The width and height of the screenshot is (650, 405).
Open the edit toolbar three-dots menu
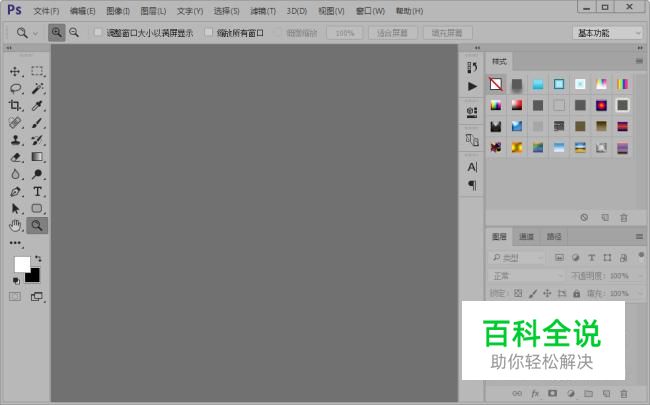[15, 243]
